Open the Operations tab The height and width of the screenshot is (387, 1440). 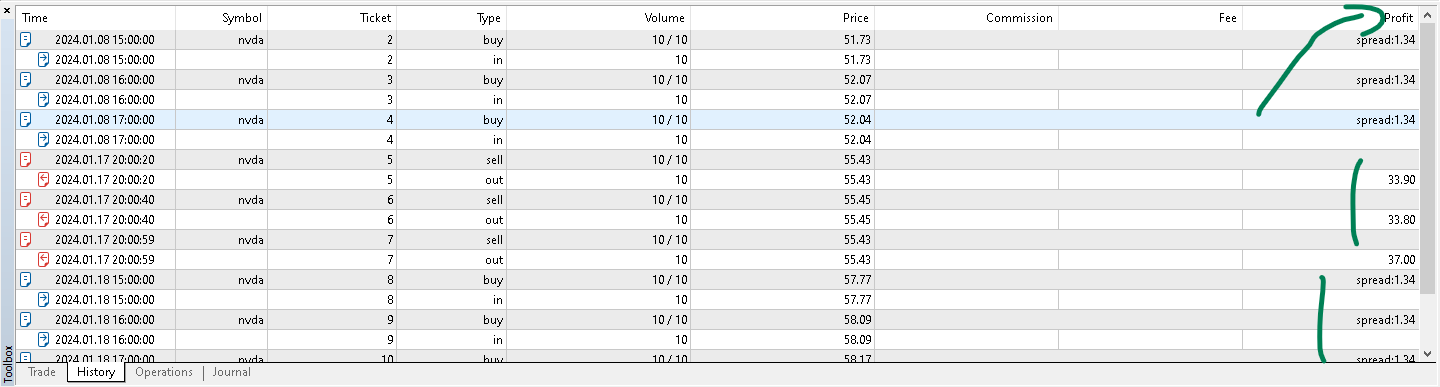(164, 372)
